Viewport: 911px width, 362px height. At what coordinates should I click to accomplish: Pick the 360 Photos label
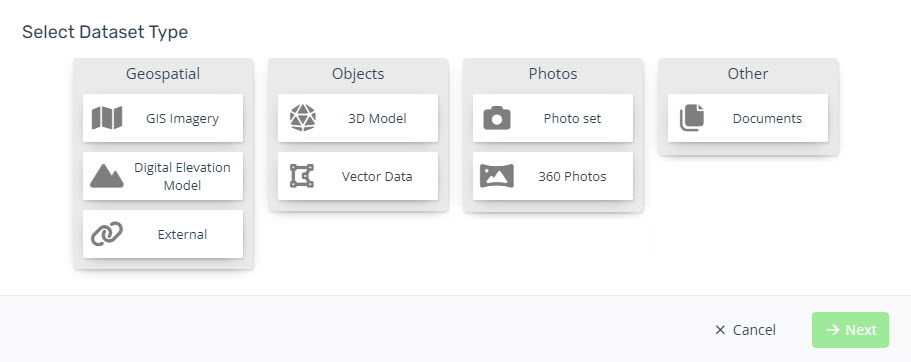[x=572, y=177]
